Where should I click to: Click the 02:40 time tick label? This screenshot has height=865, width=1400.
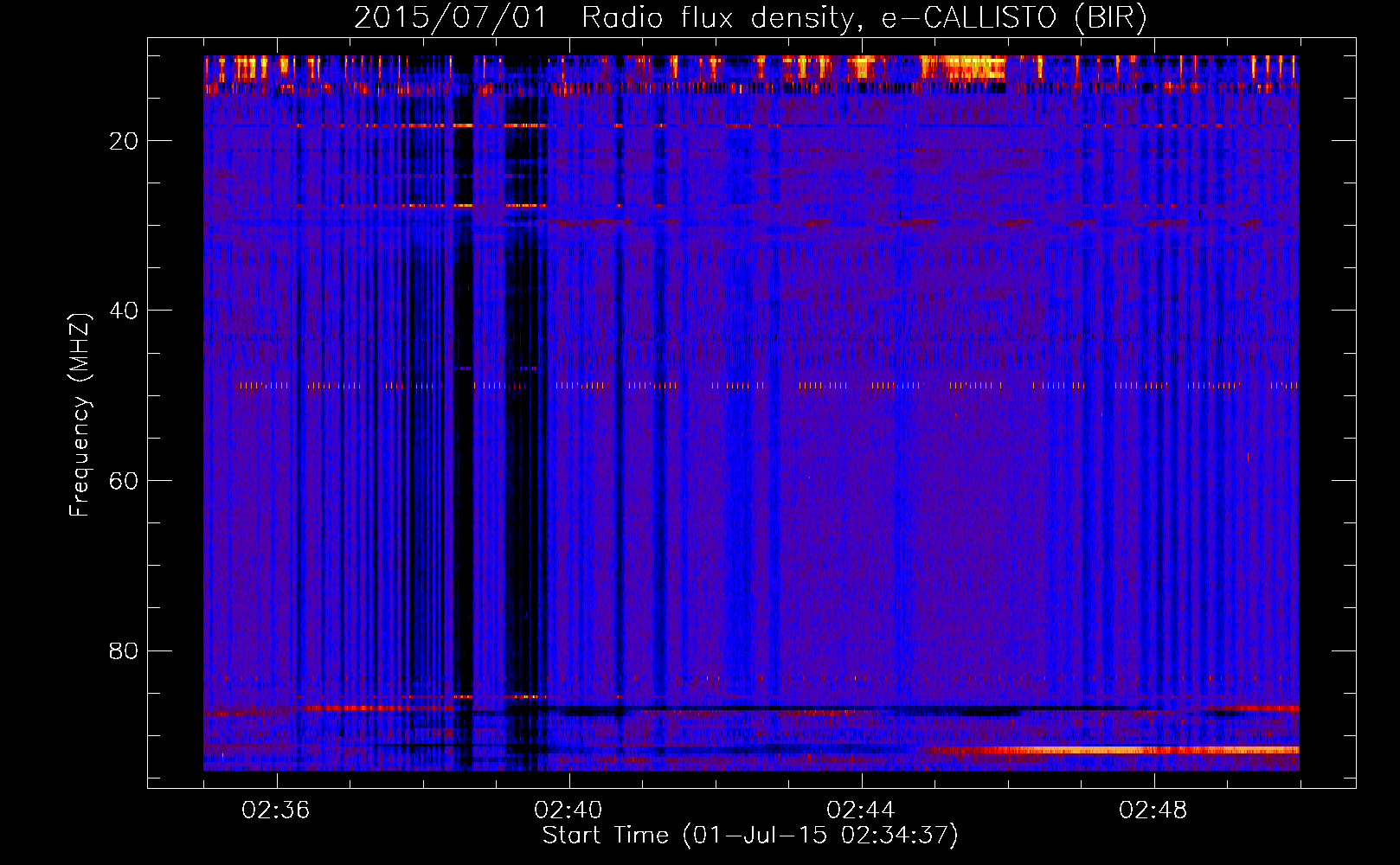click(x=568, y=811)
